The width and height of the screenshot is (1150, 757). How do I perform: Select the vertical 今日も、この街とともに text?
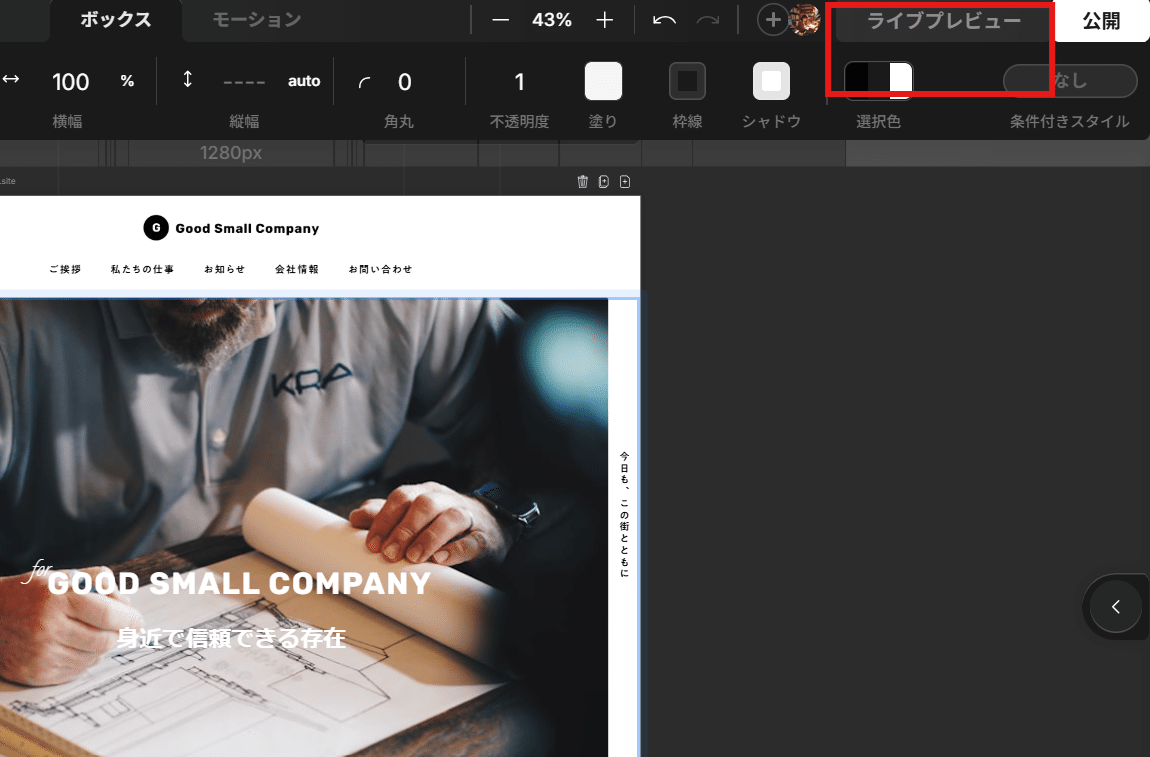point(624,514)
